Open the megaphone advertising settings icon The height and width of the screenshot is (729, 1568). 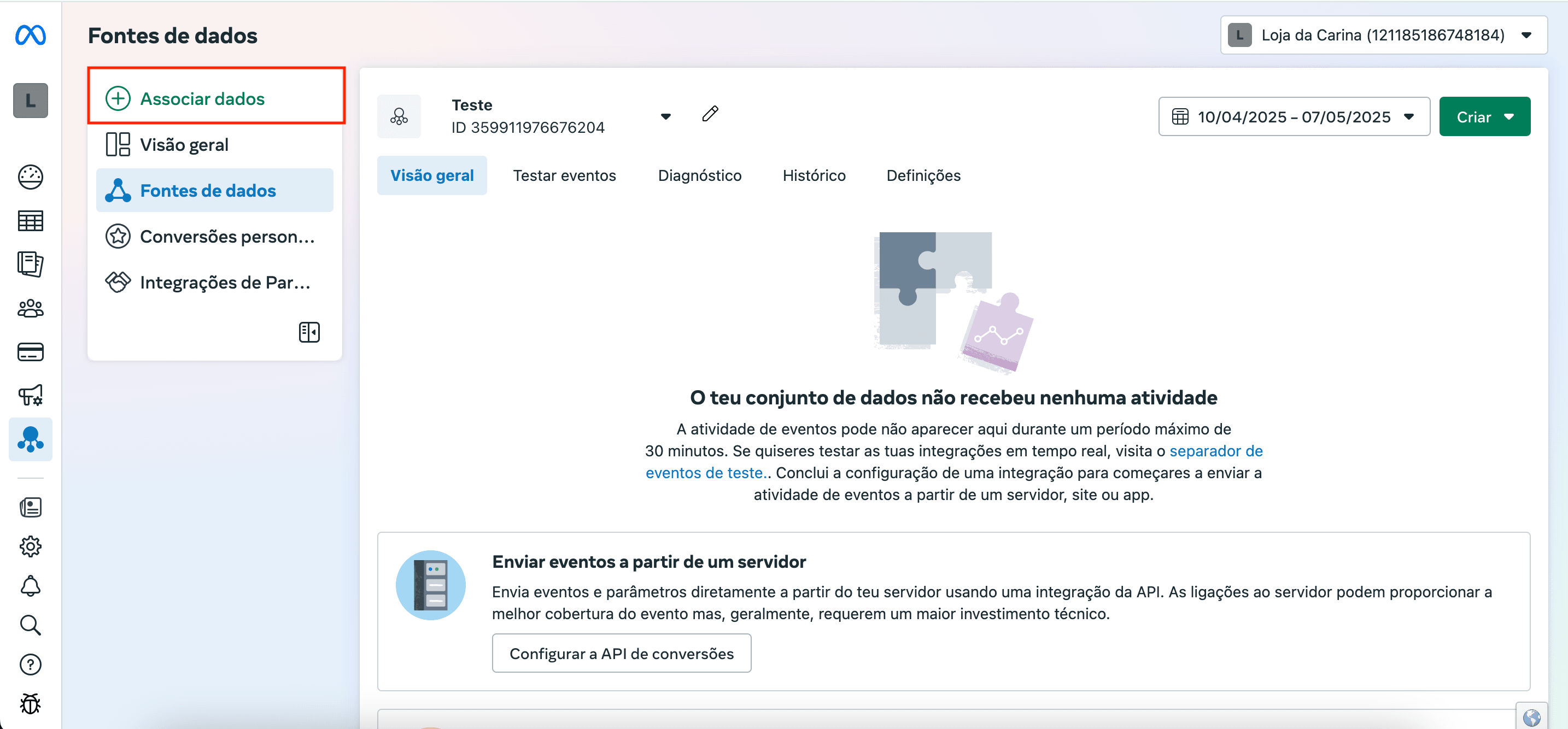(30, 396)
